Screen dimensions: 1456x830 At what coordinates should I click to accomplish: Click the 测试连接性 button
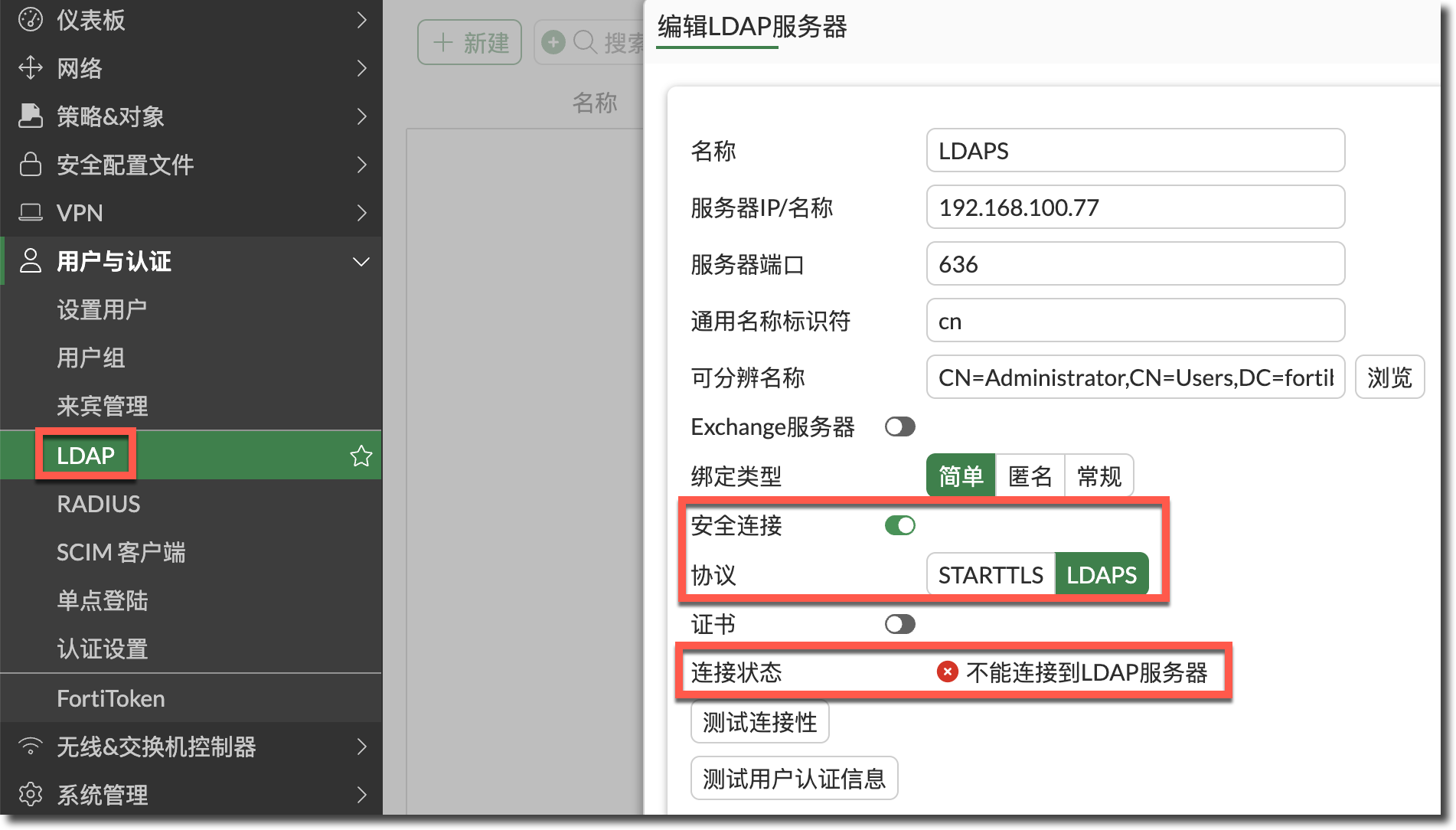[759, 722]
